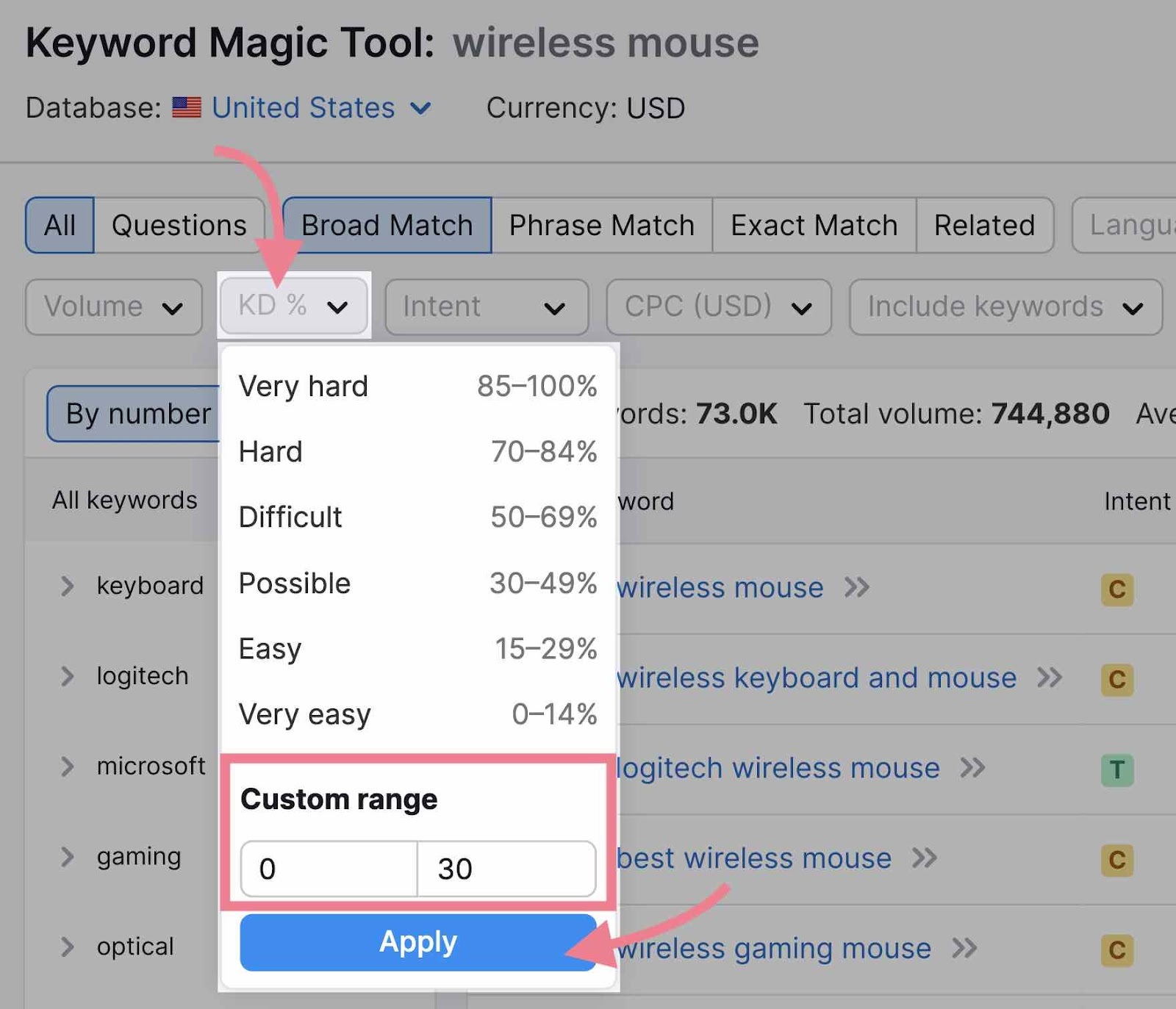This screenshot has width=1176, height=1009.
Task: Open the CPC (USD) filter dropdown
Action: (x=718, y=307)
